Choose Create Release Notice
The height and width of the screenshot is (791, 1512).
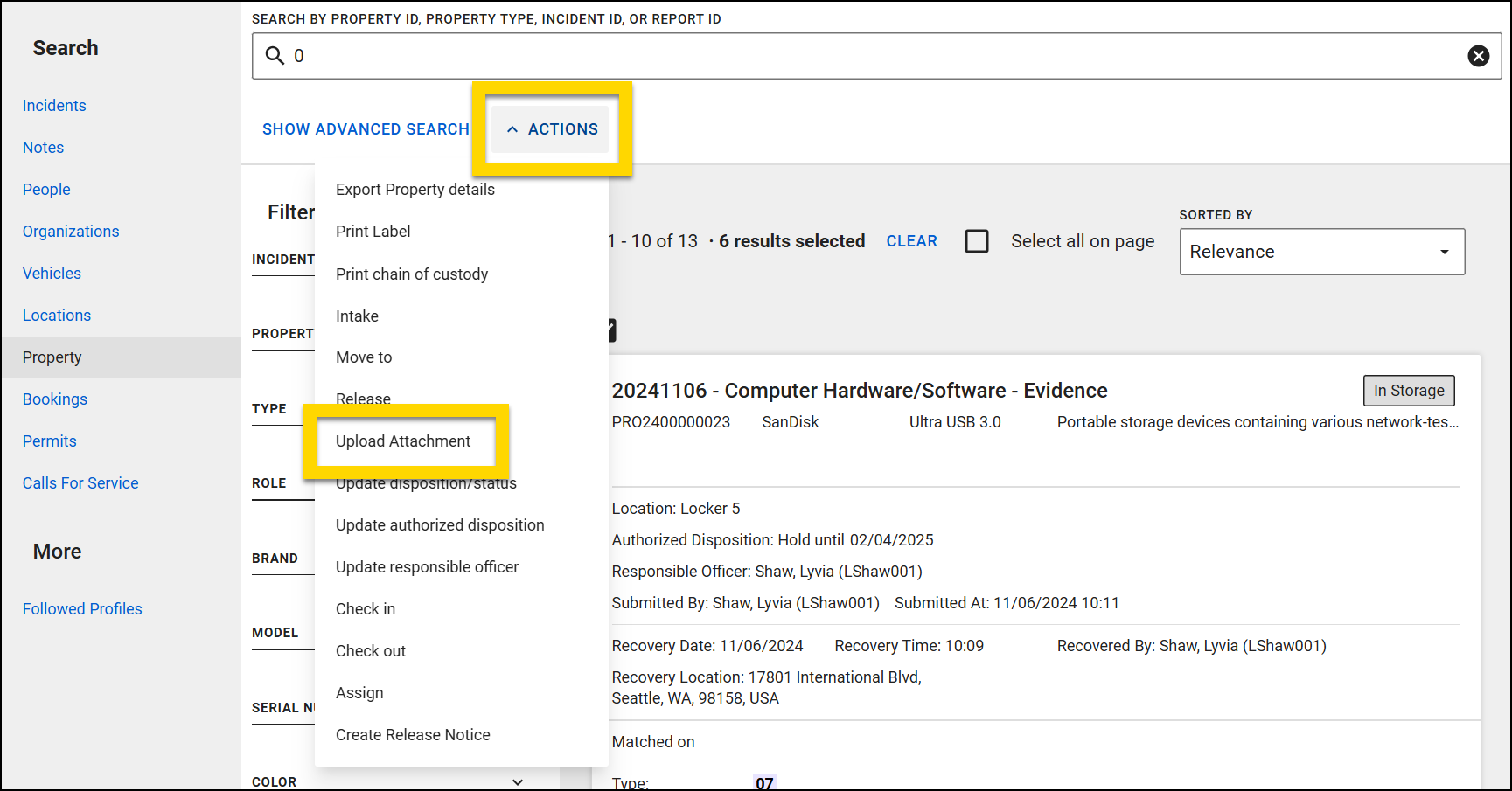413,734
